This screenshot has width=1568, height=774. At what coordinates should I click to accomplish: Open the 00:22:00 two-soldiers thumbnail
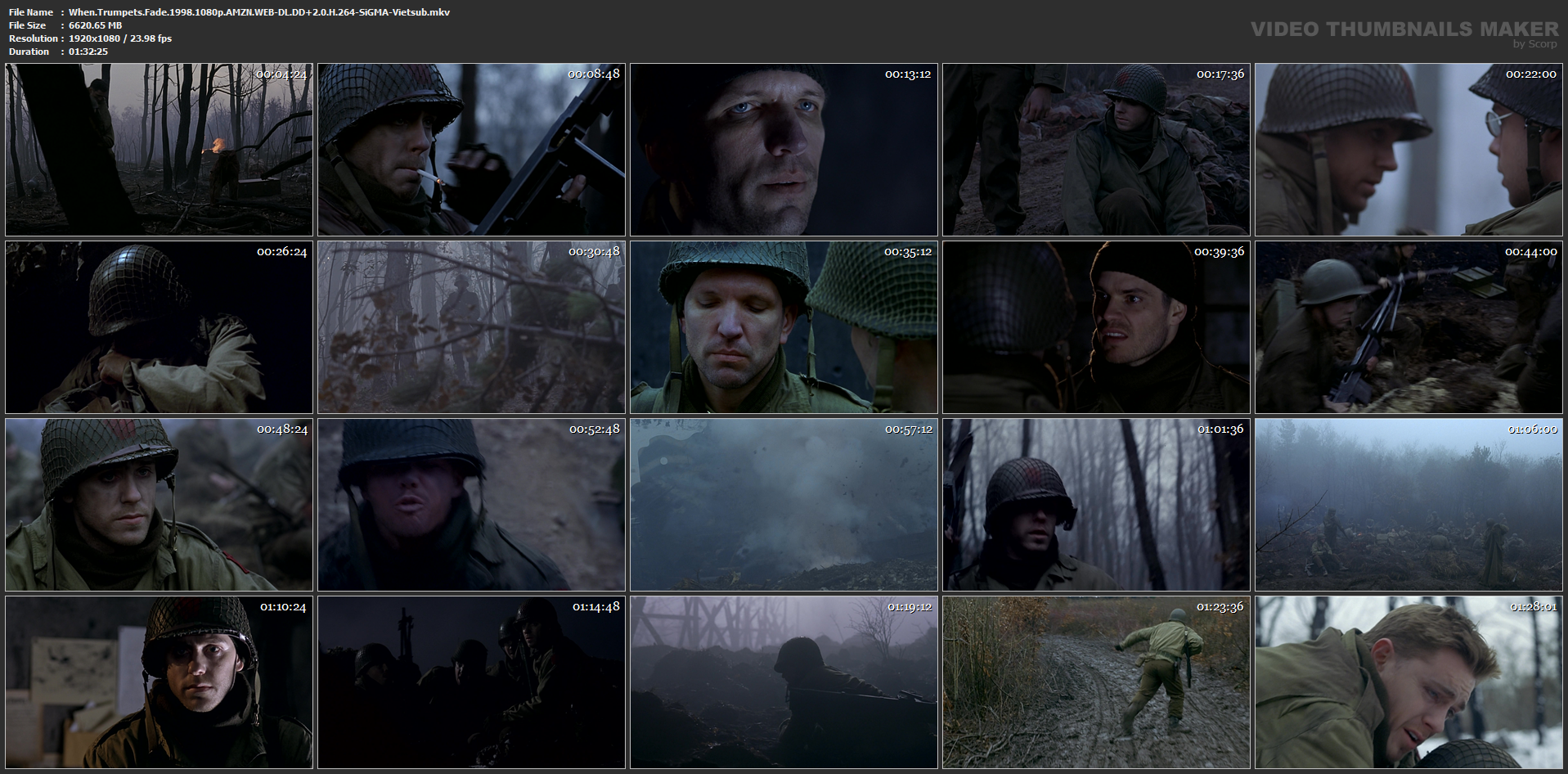(1409, 150)
